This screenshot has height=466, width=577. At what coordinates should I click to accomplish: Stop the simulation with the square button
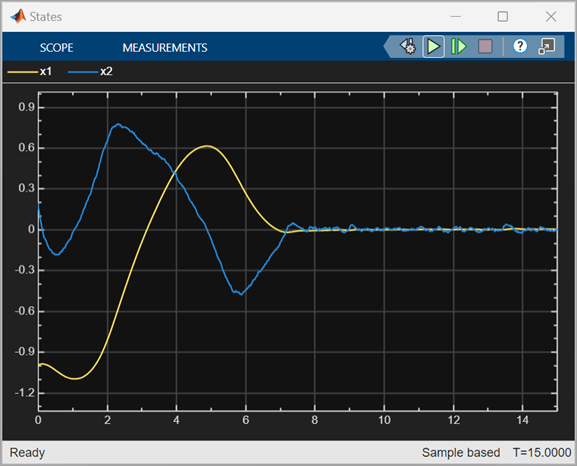click(x=485, y=46)
